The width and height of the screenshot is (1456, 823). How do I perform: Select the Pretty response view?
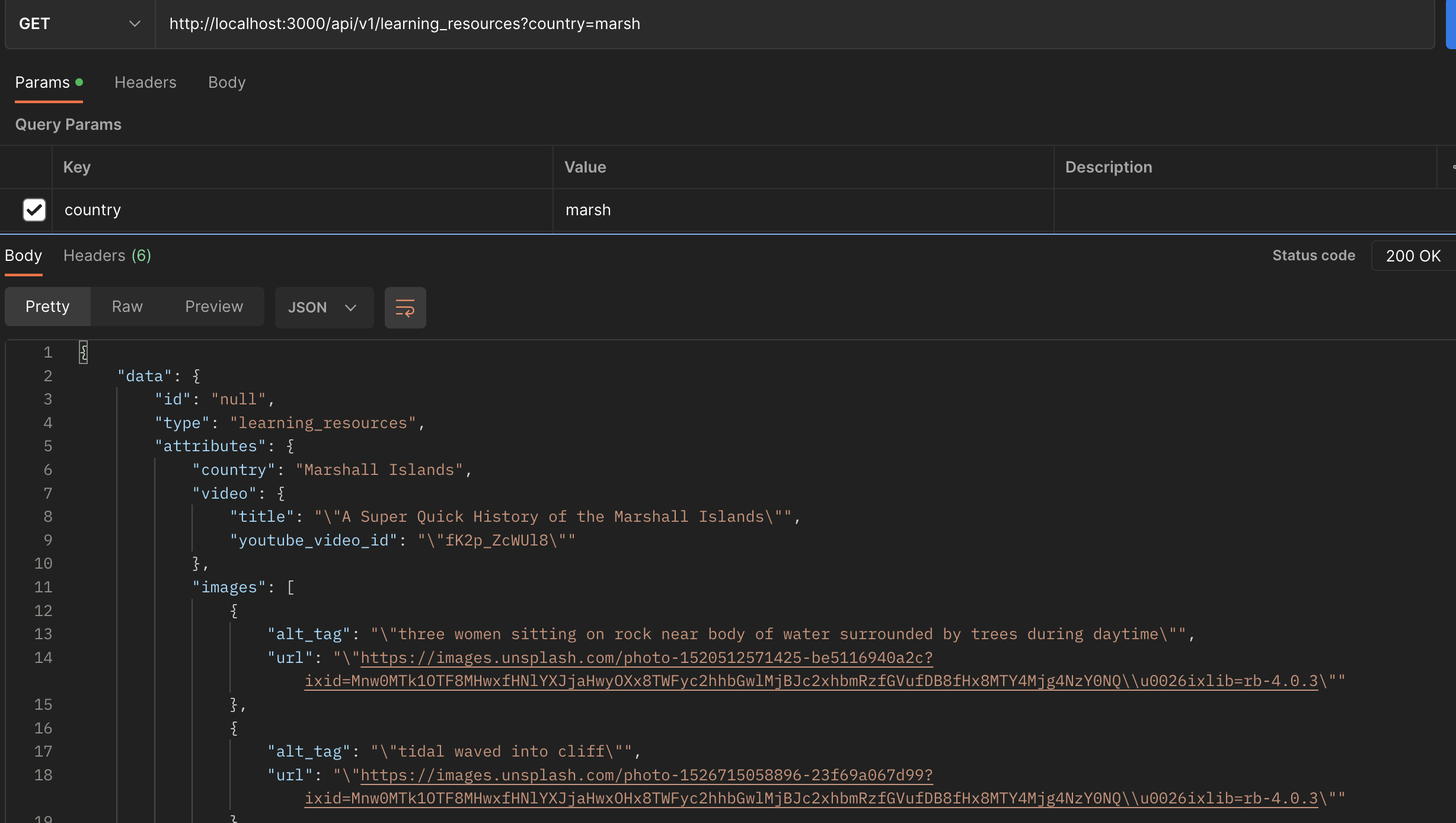coord(47,307)
